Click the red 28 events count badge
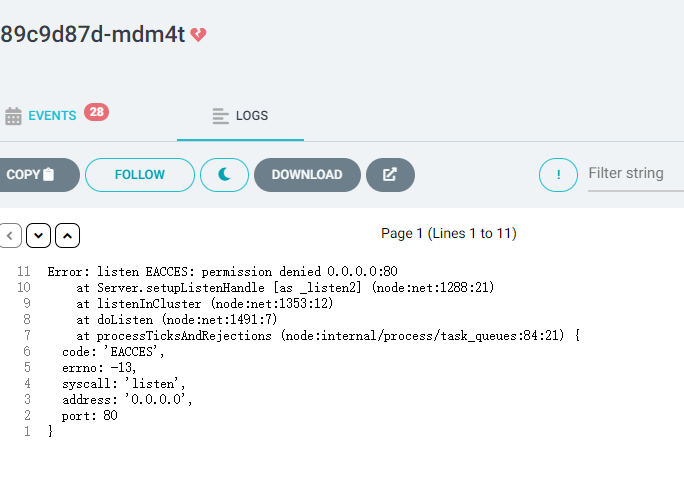 (96, 112)
